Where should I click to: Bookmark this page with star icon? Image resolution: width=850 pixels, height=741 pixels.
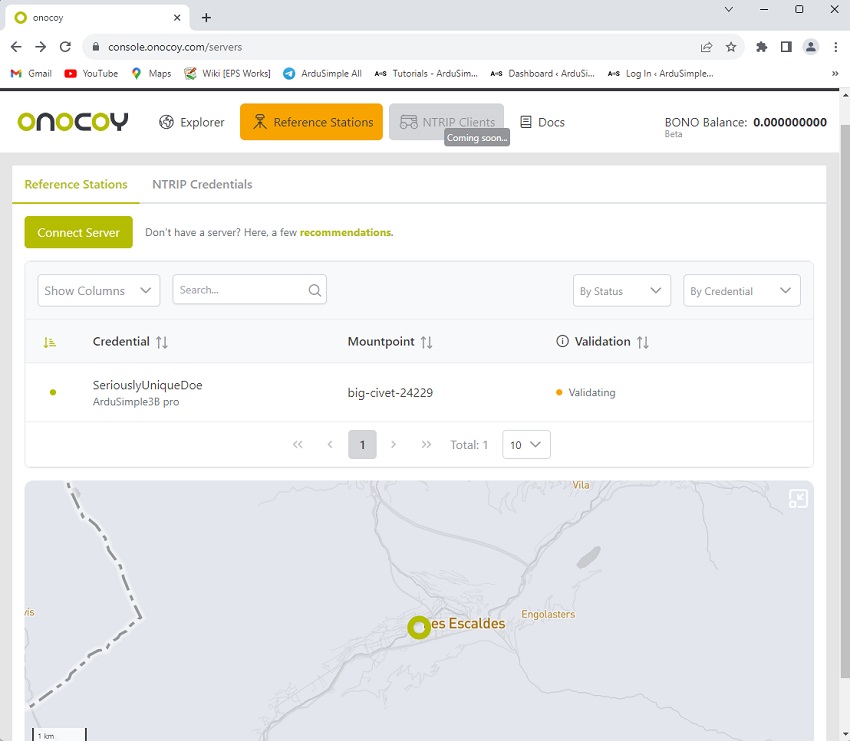(731, 47)
